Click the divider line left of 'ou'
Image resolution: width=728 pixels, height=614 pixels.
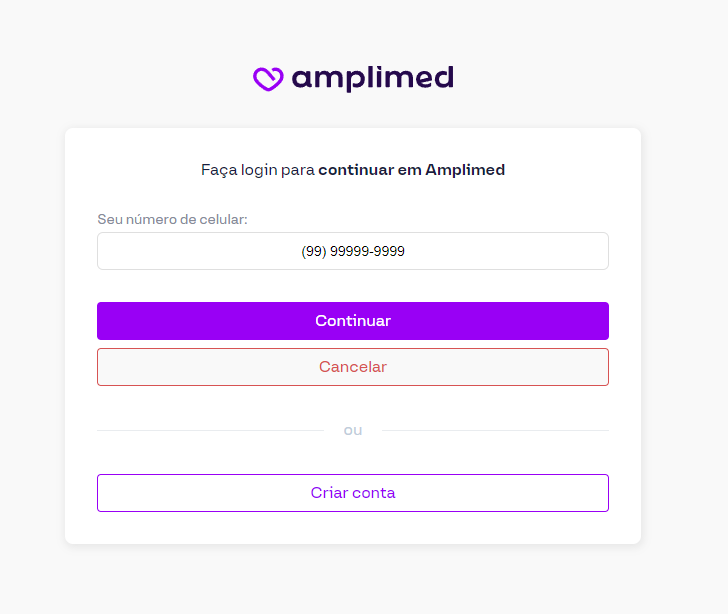210,430
